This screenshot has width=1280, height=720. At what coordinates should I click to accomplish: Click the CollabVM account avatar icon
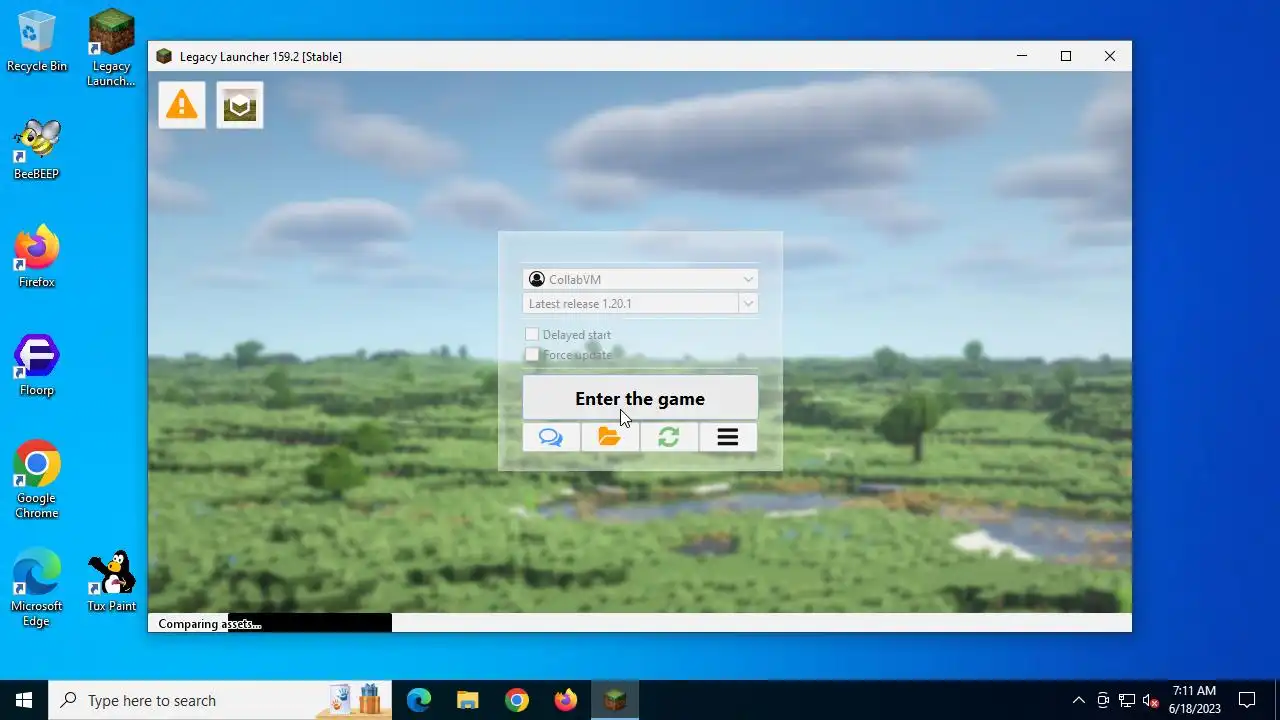point(537,279)
